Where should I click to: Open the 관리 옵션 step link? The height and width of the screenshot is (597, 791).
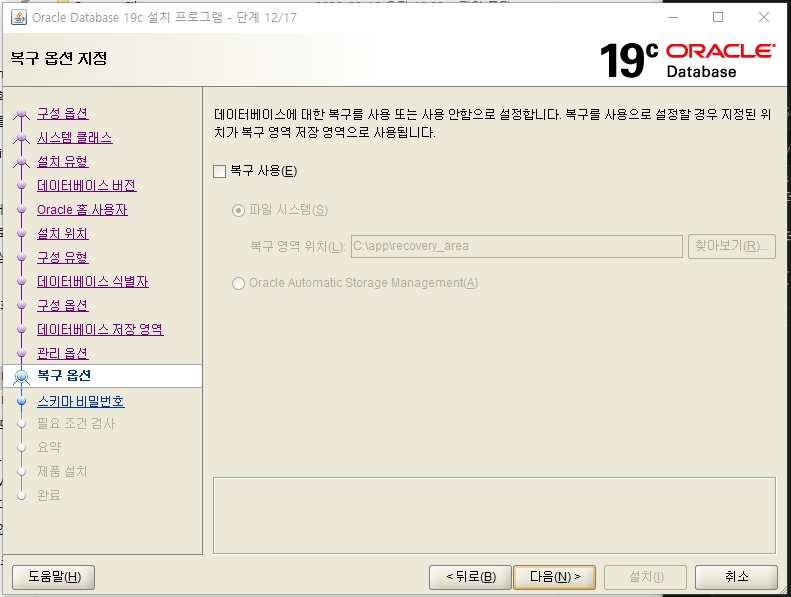click(x=63, y=353)
